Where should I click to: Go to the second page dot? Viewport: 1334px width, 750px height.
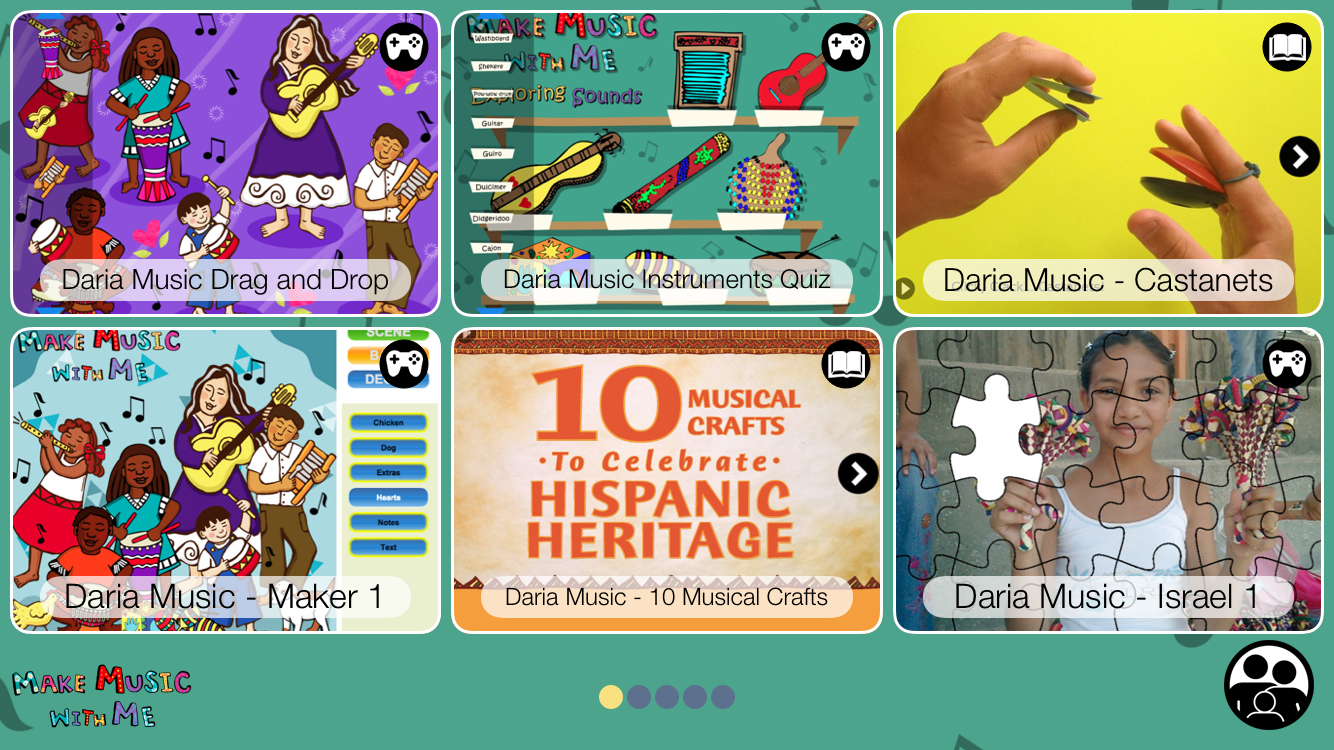coord(639,697)
